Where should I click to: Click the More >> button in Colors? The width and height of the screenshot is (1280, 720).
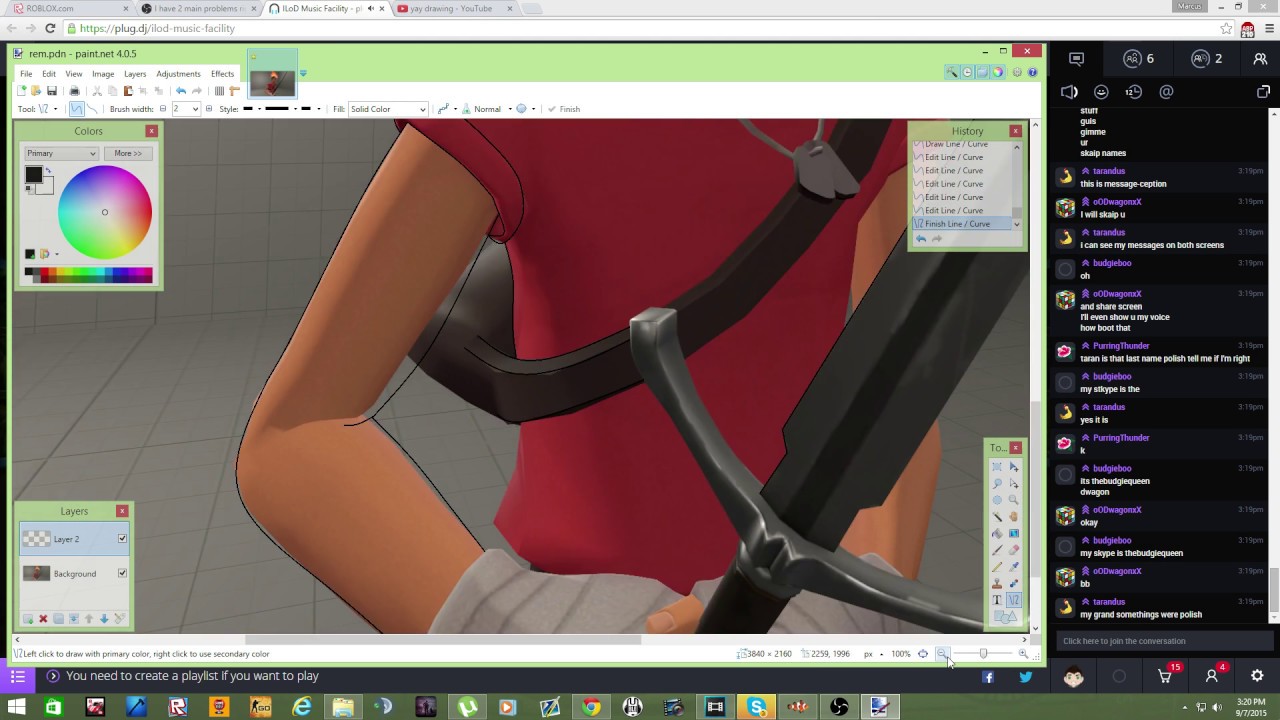point(128,153)
